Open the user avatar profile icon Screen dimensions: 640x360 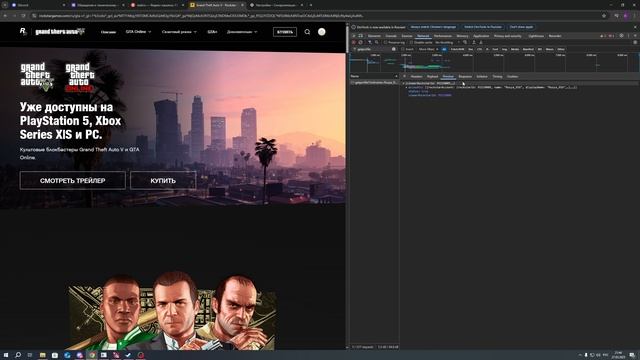pyautogui.click(x=322, y=32)
